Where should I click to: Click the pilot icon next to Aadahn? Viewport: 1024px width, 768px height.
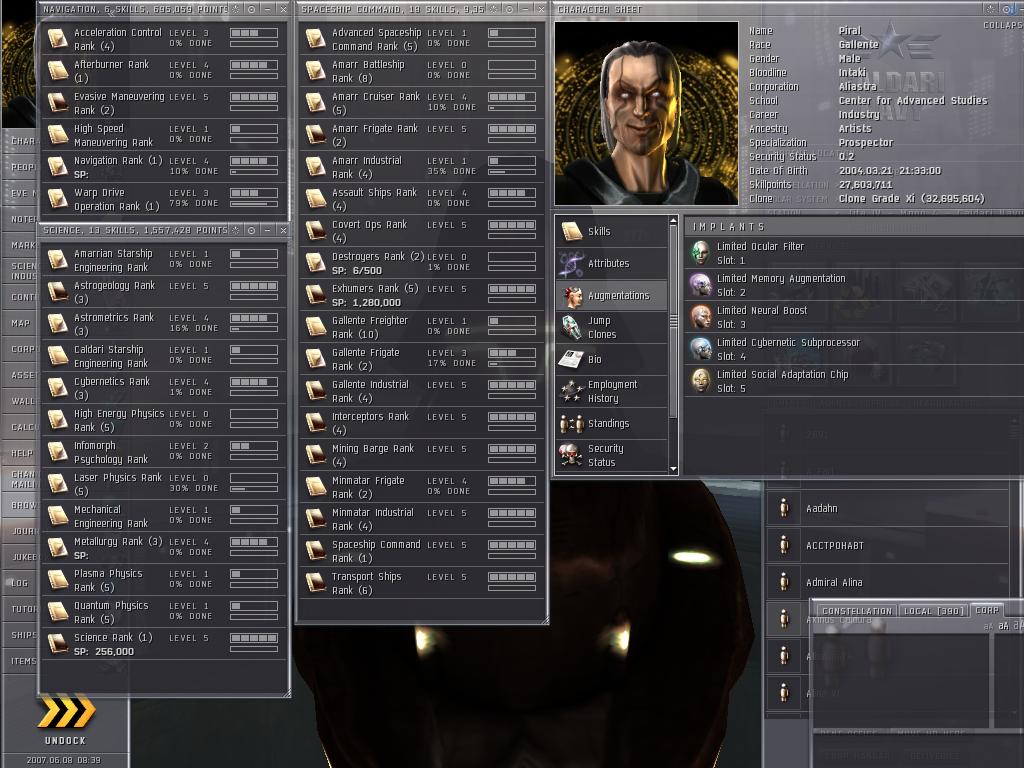coord(784,508)
